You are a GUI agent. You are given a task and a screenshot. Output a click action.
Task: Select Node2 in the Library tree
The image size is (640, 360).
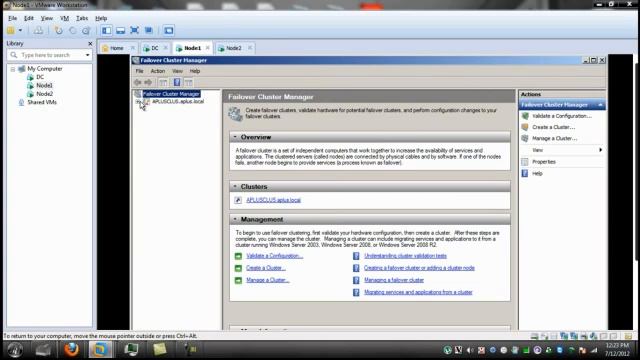44,94
